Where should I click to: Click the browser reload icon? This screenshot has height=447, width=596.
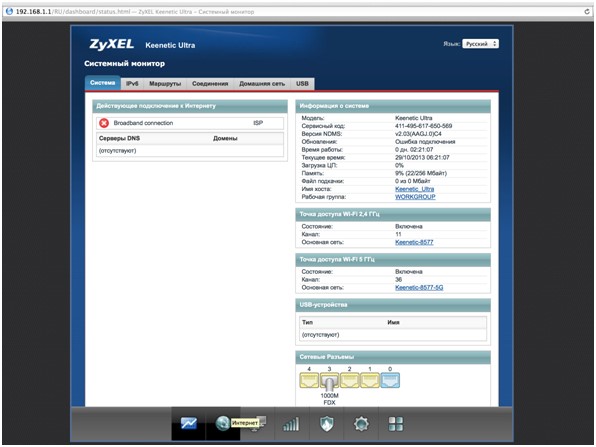click(x=587, y=12)
